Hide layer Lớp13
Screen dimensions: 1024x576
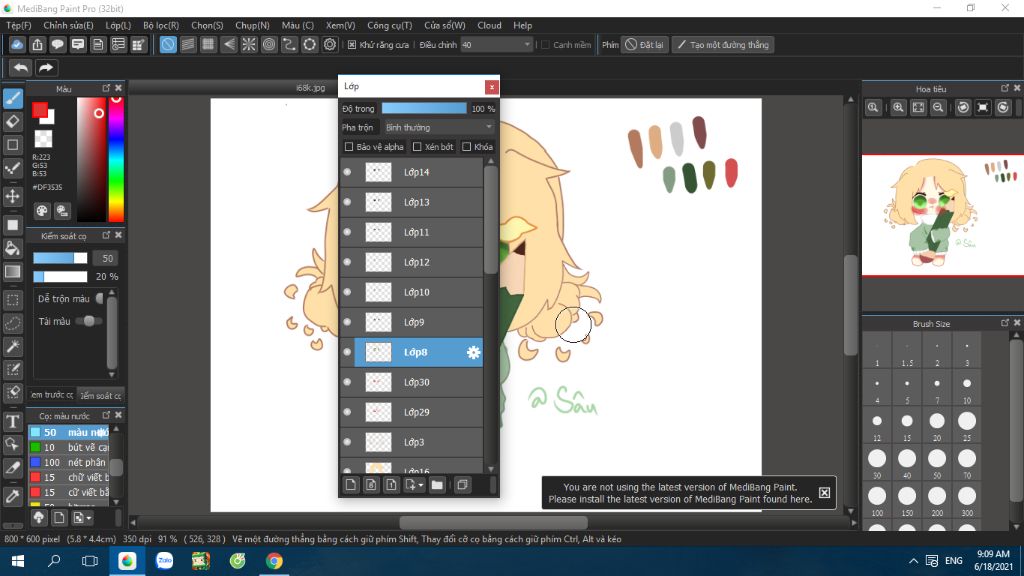[x=347, y=202]
